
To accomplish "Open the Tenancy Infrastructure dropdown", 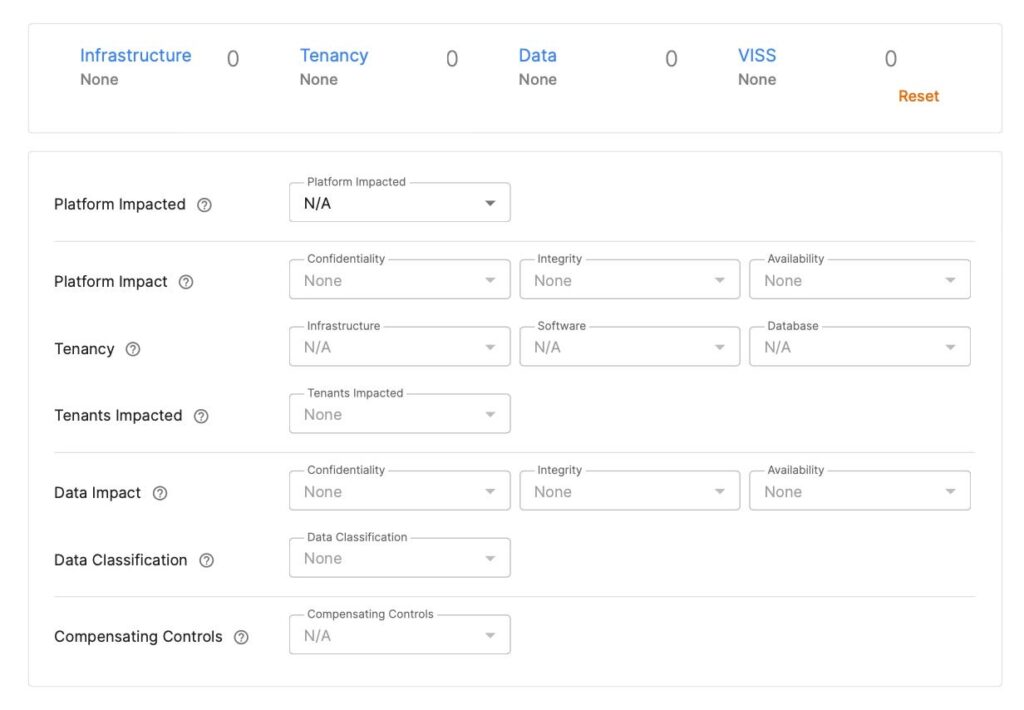I will point(399,348).
